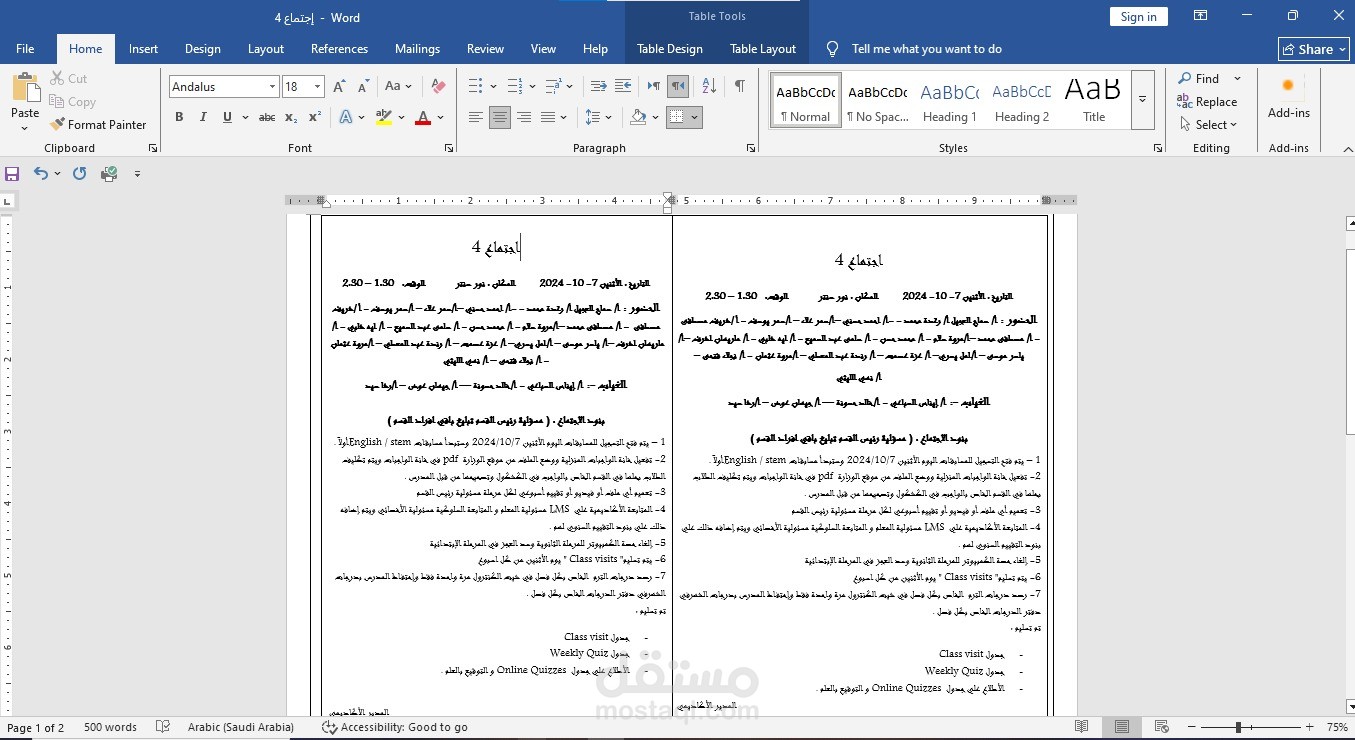Click Arabic (Saudi Arabia) language indicator
The width and height of the screenshot is (1355, 740).
click(240, 727)
